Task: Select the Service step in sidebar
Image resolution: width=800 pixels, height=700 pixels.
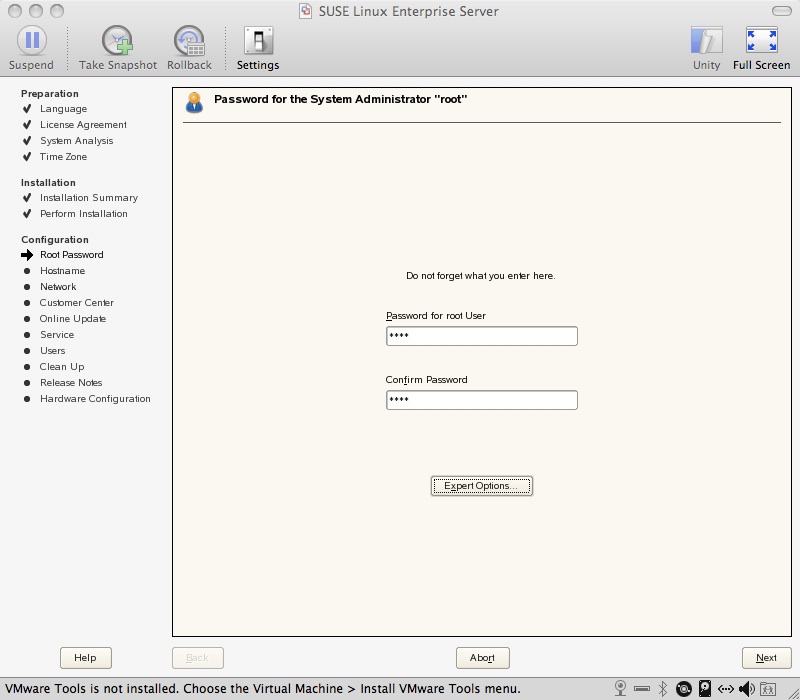Action: coord(57,335)
